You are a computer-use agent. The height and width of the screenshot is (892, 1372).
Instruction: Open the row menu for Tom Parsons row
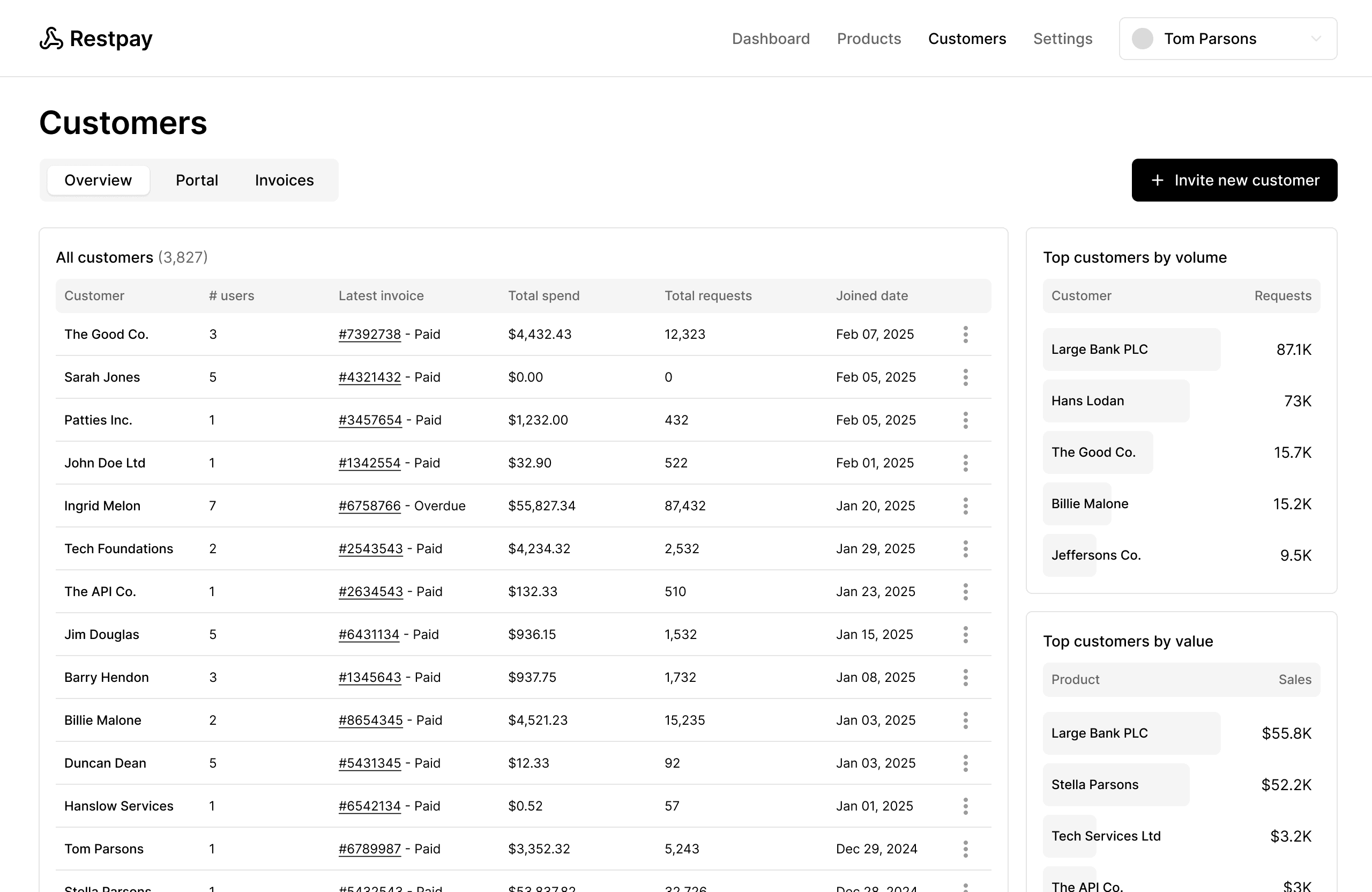point(965,849)
